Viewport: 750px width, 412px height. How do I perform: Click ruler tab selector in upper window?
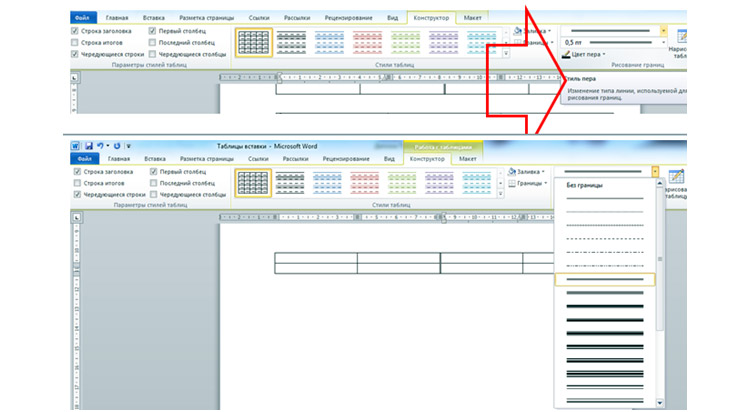(74, 78)
